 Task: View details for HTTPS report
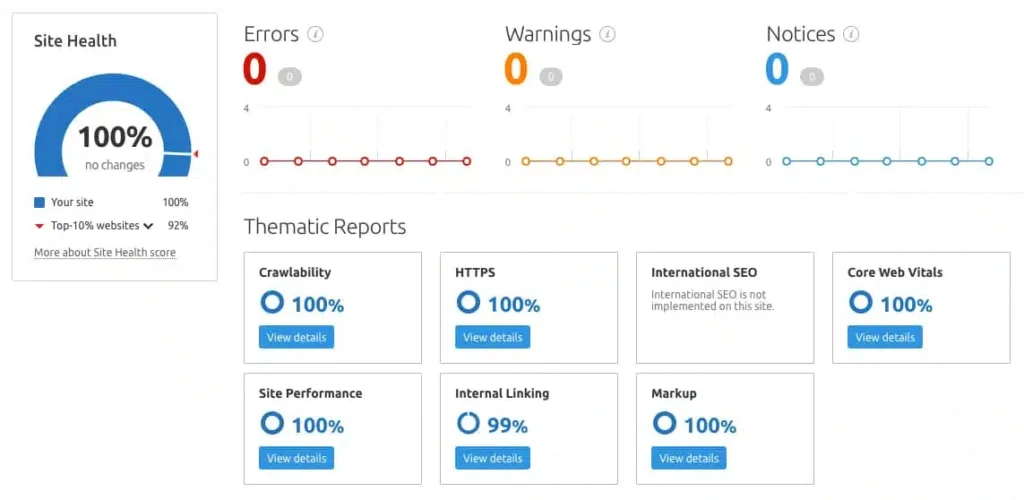coord(492,337)
